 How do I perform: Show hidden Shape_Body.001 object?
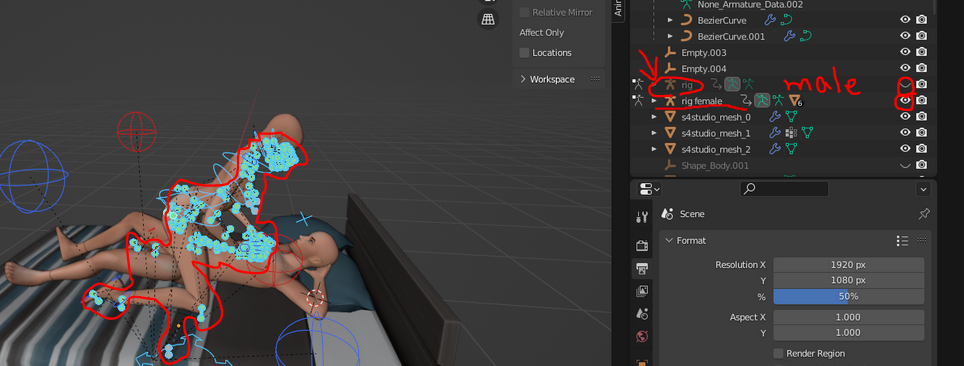coord(905,165)
